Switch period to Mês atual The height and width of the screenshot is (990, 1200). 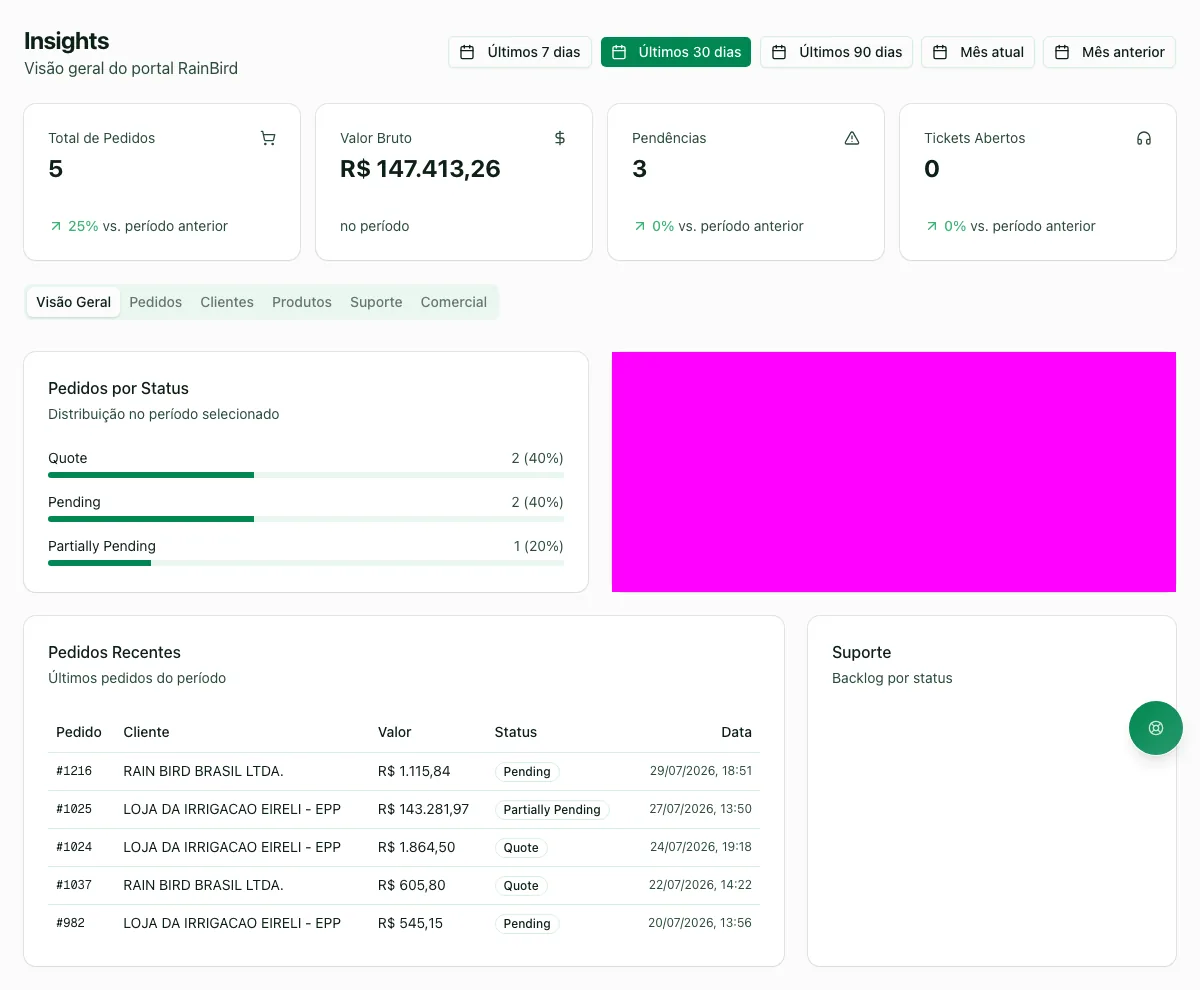[x=978, y=52]
